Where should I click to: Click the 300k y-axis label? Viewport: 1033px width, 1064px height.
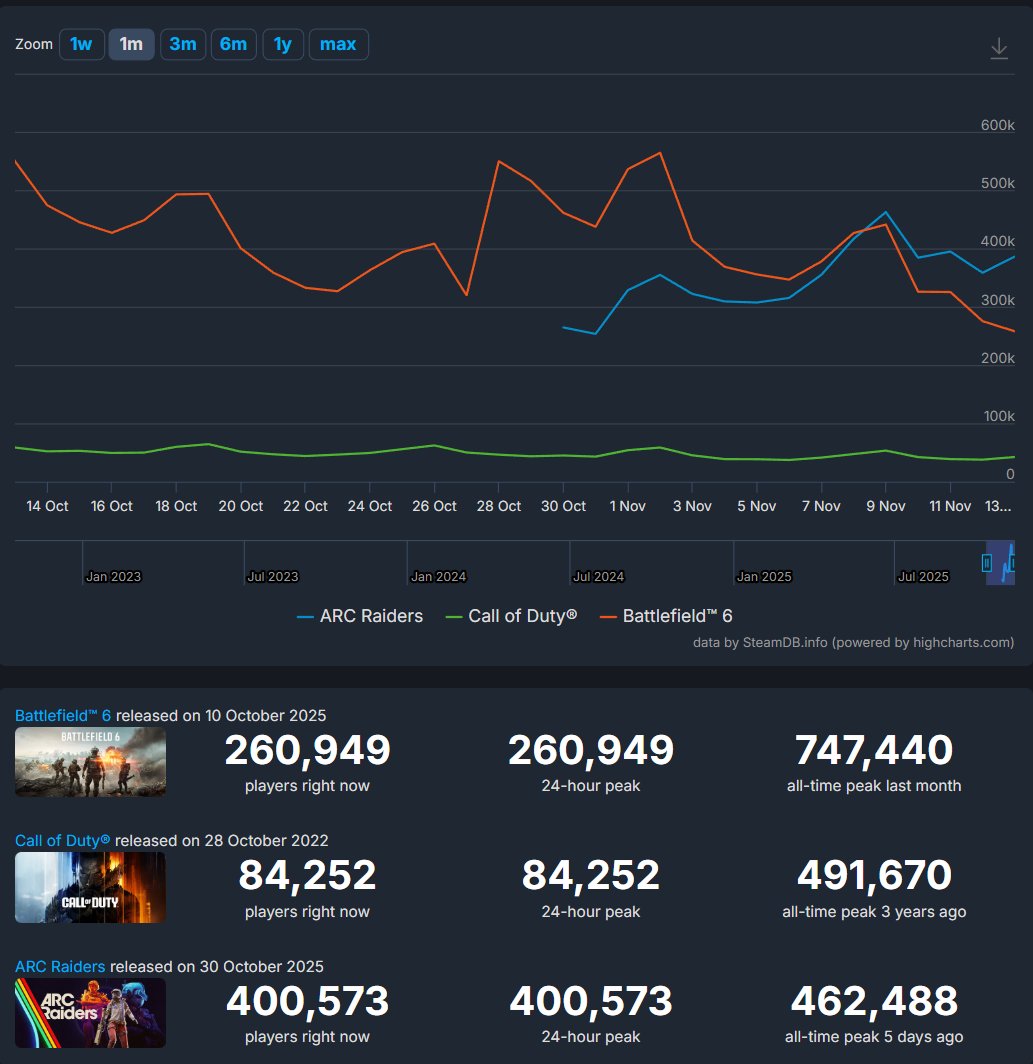[998, 300]
